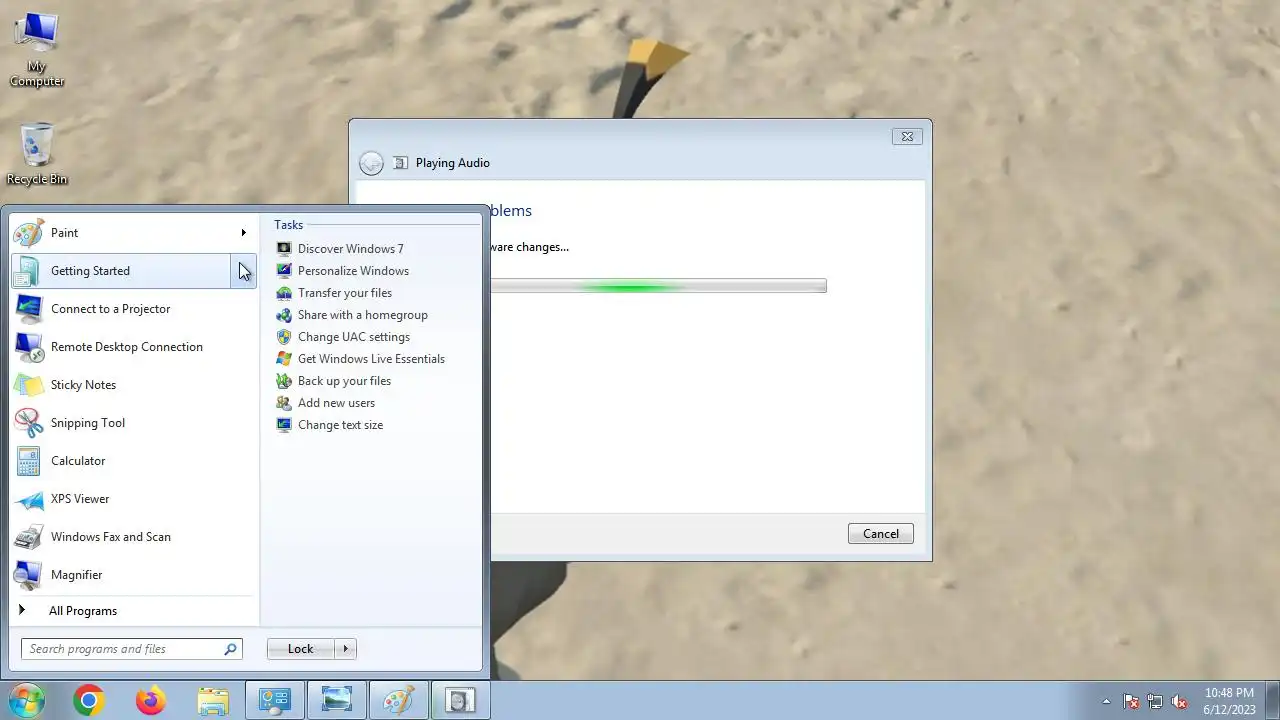The height and width of the screenshot is (720, 1280).
Task: Click the Windows Start orb
Action: [26, 701]
